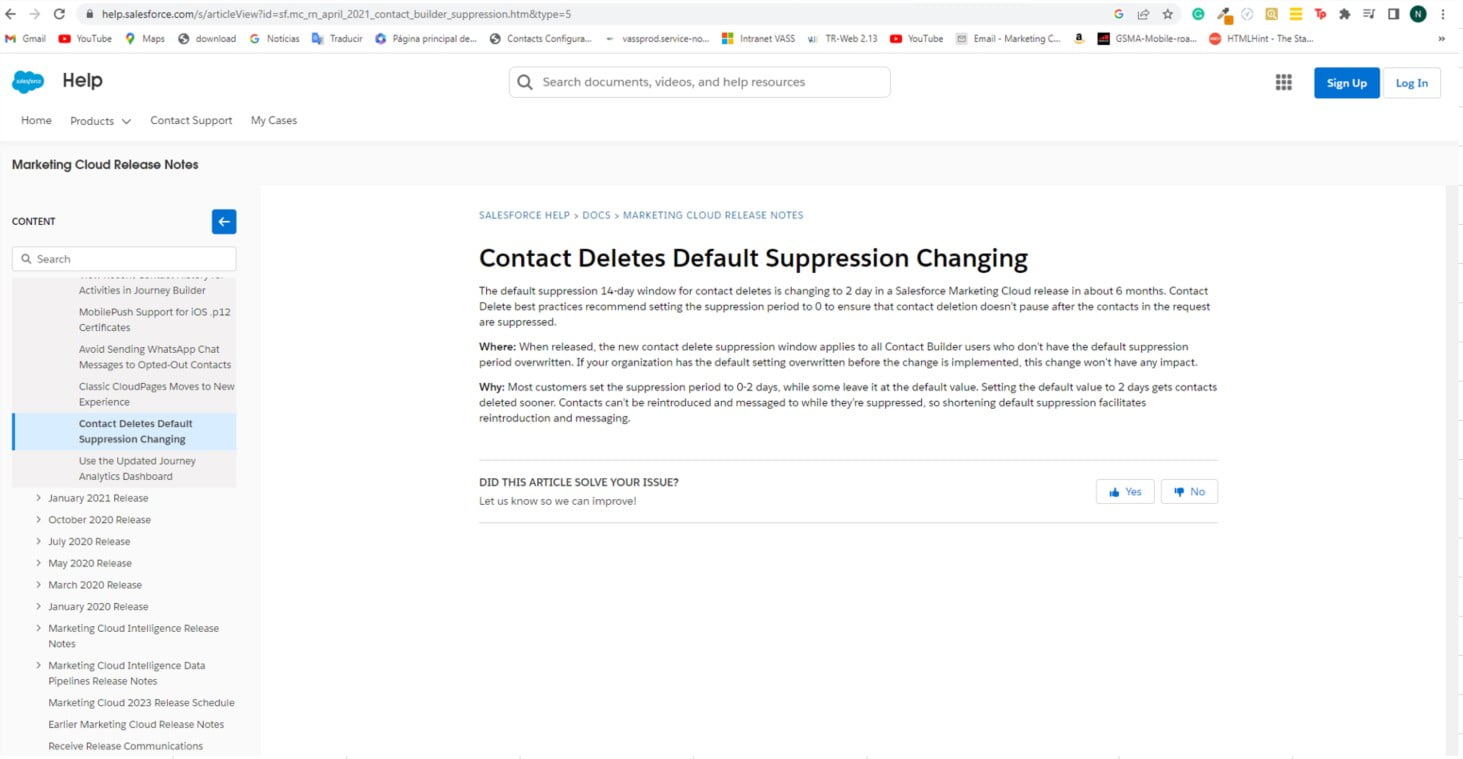
Task: Click the Salesforce cloud logo
Action: click(x=28, y=82)
